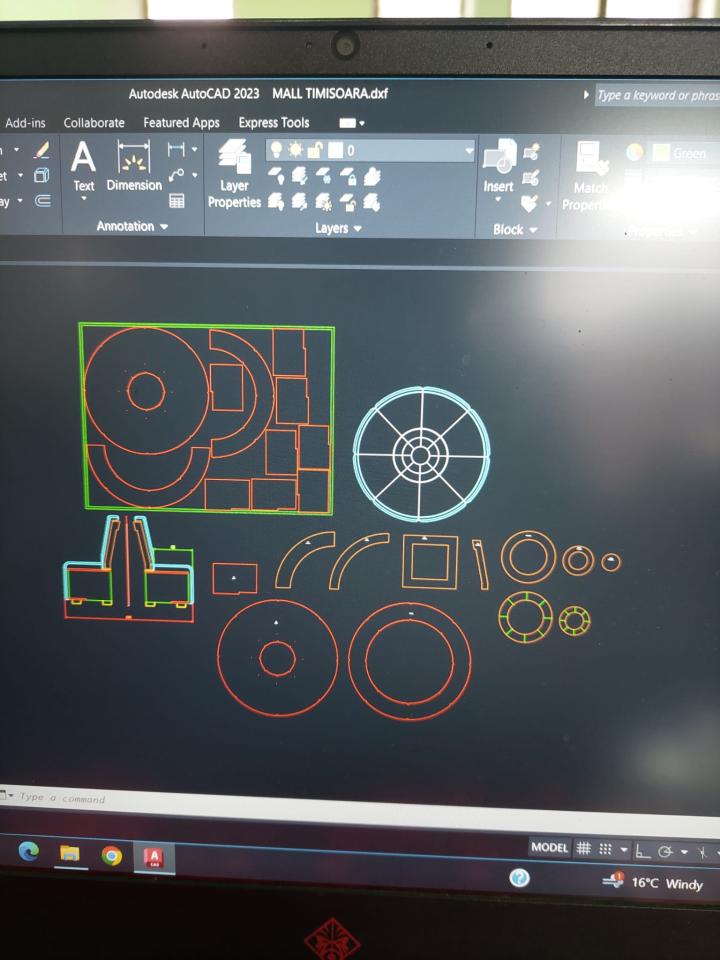Open the dropdown under Insert

click(x=498, y=200)
